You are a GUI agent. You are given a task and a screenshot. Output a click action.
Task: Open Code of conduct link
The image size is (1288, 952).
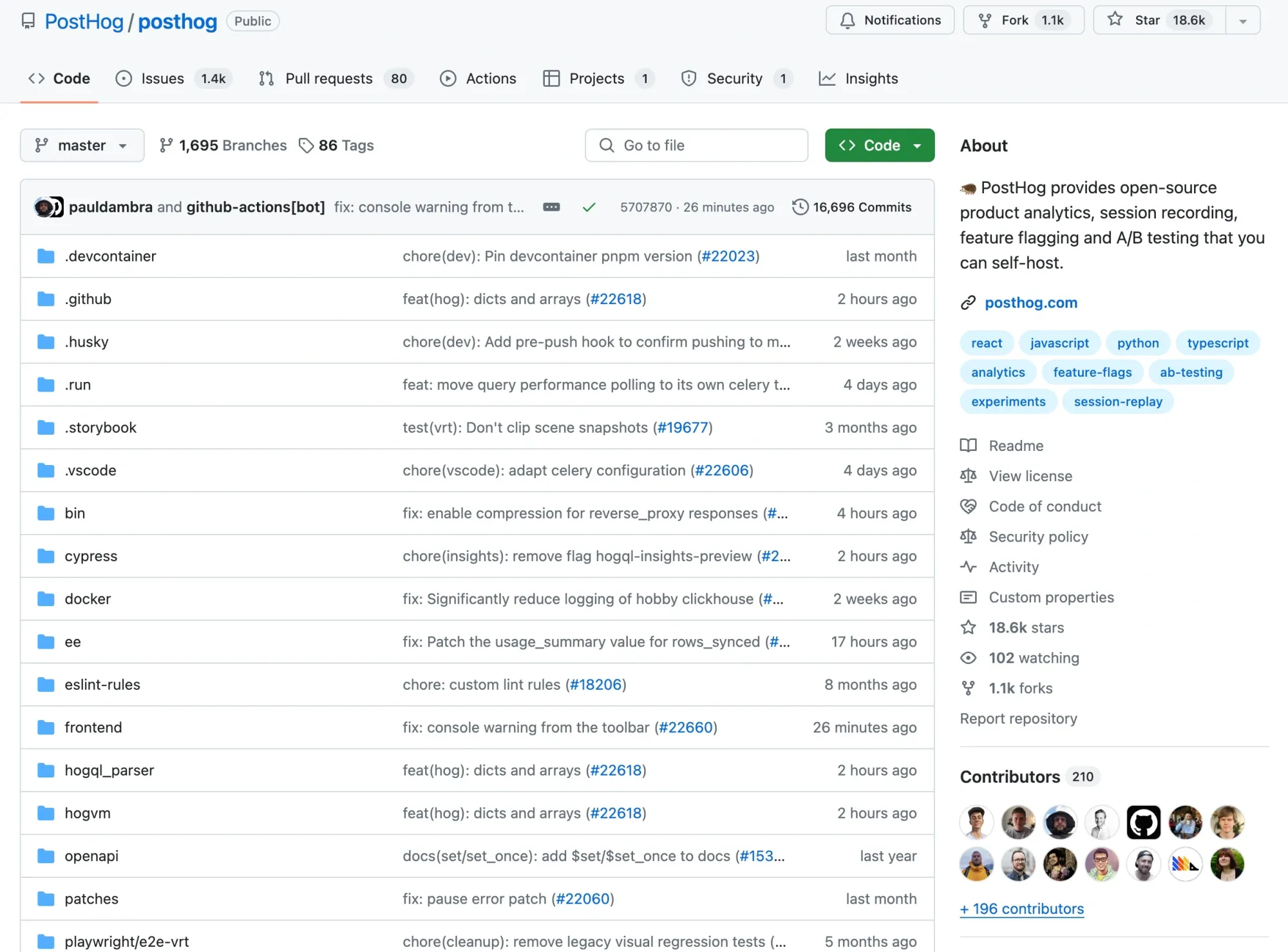[1045, 506]
